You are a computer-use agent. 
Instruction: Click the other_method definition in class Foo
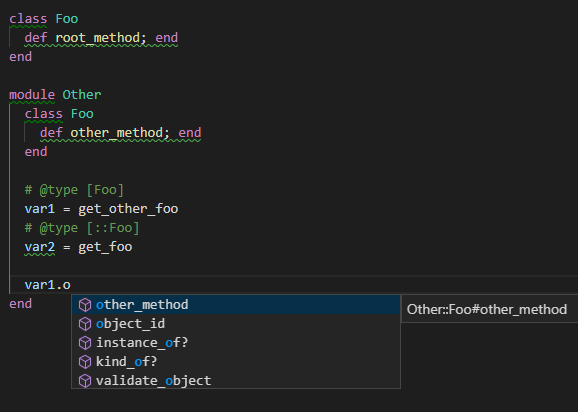pos(116,133)
